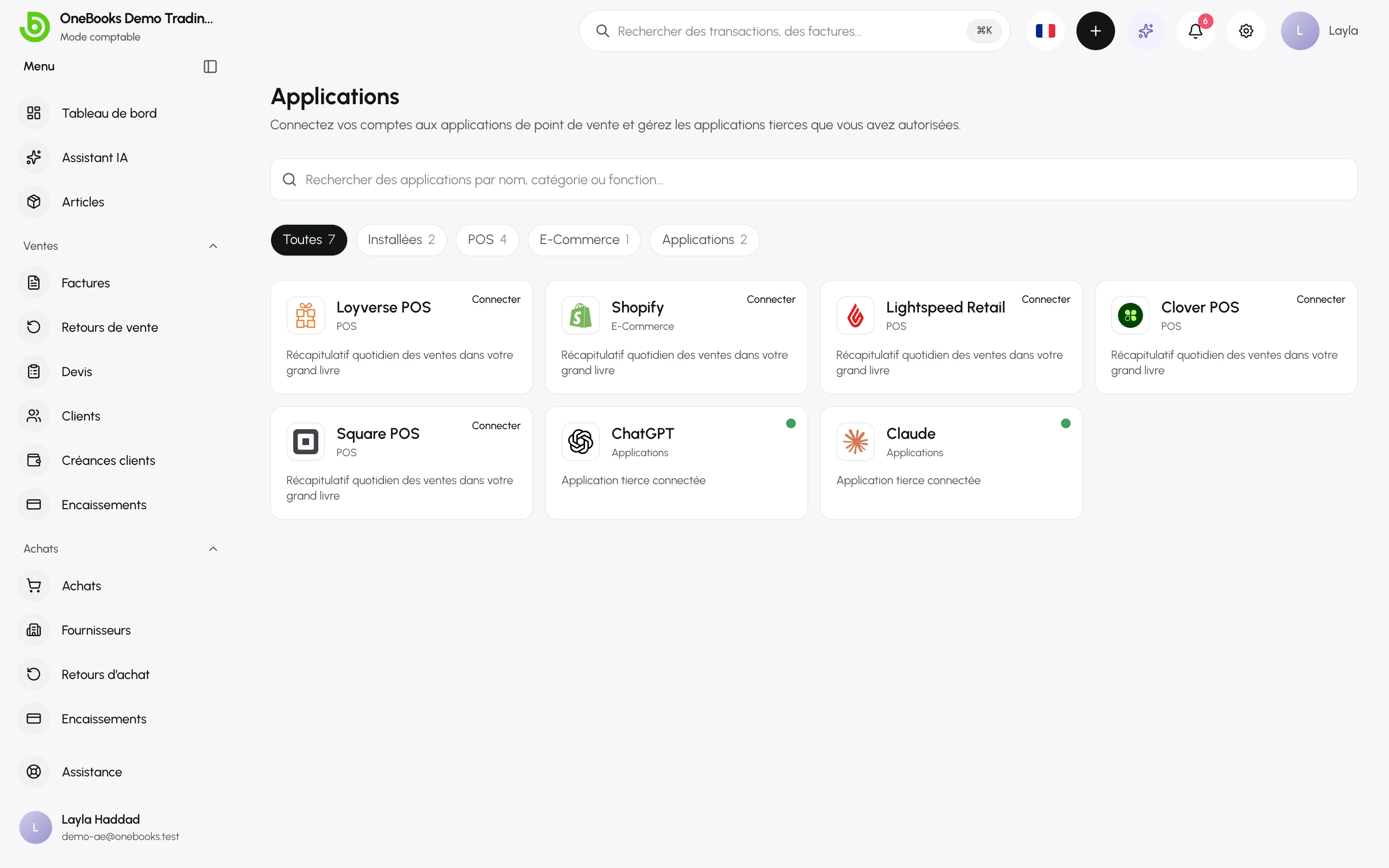Open Fournisseurs building icon
1389x868 pixels.
[x=34, y=630]
